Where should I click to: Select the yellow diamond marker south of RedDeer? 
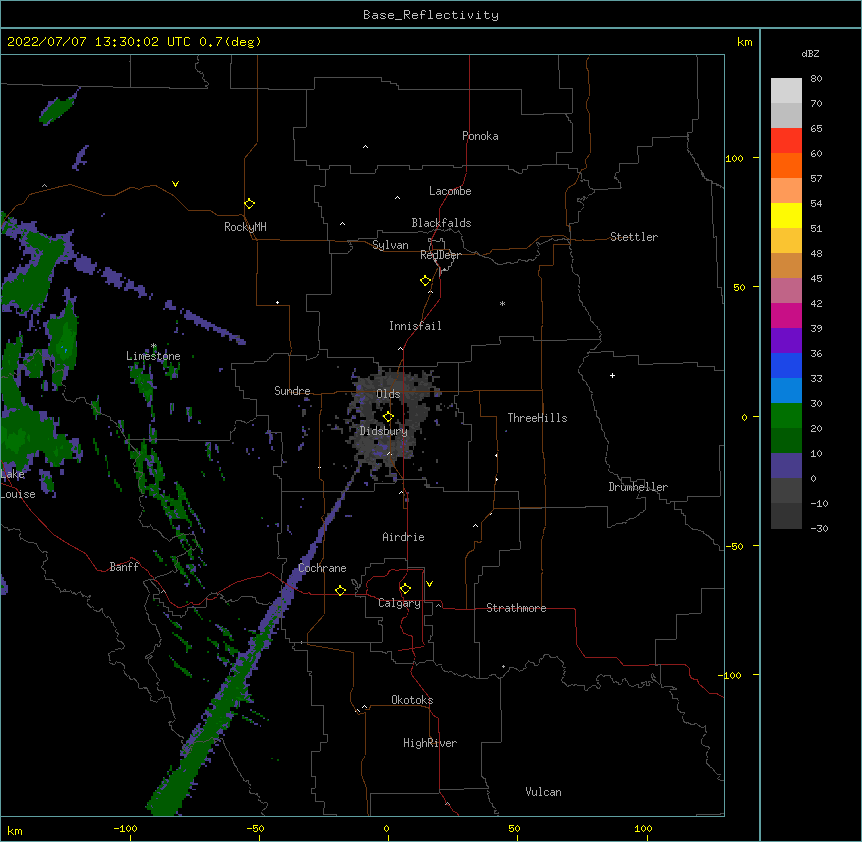(426, 281)
